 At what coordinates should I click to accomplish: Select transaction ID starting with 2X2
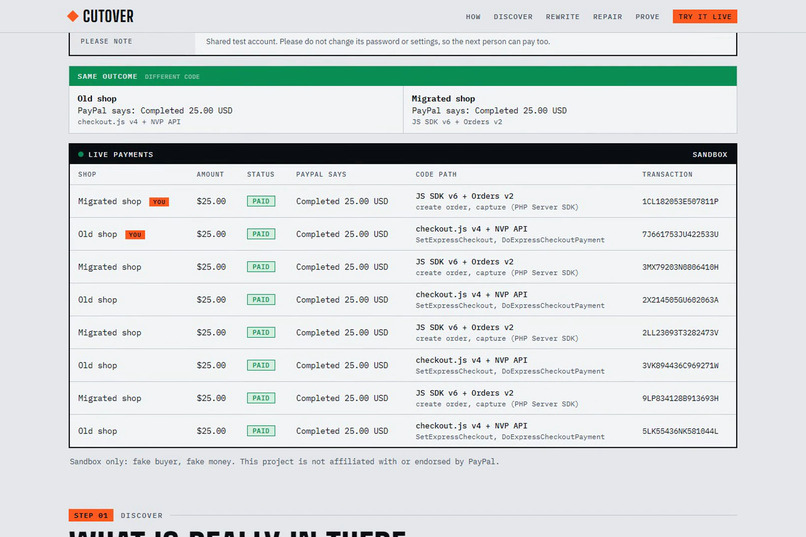coord(680,300)
